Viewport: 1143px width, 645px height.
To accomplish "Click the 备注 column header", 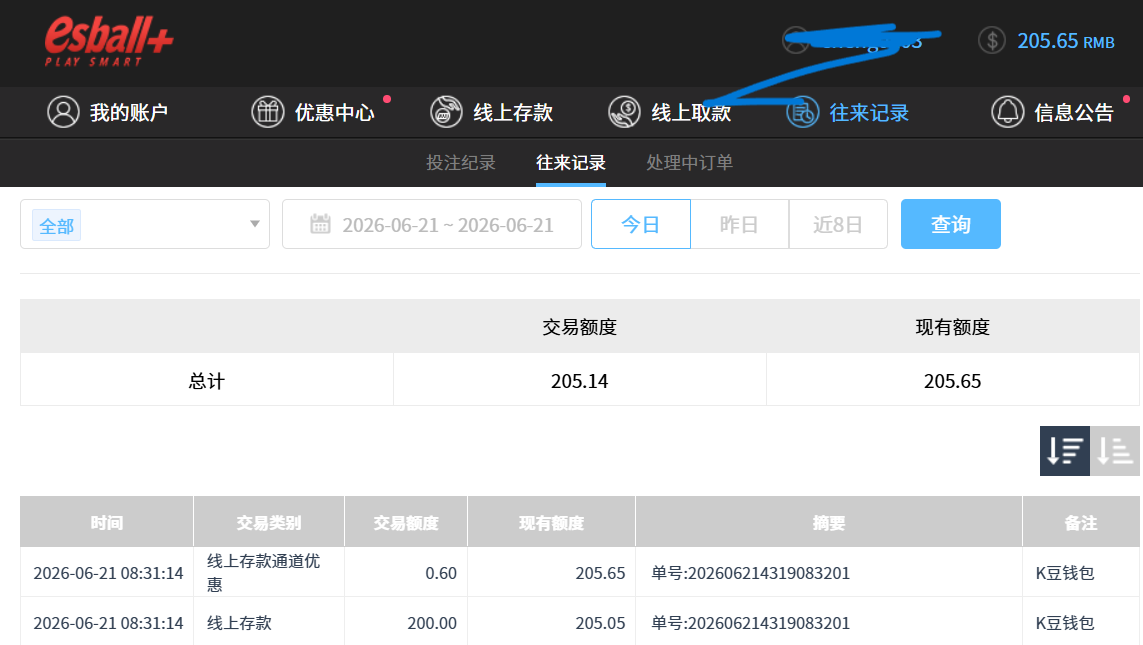I will (1081, 523).
